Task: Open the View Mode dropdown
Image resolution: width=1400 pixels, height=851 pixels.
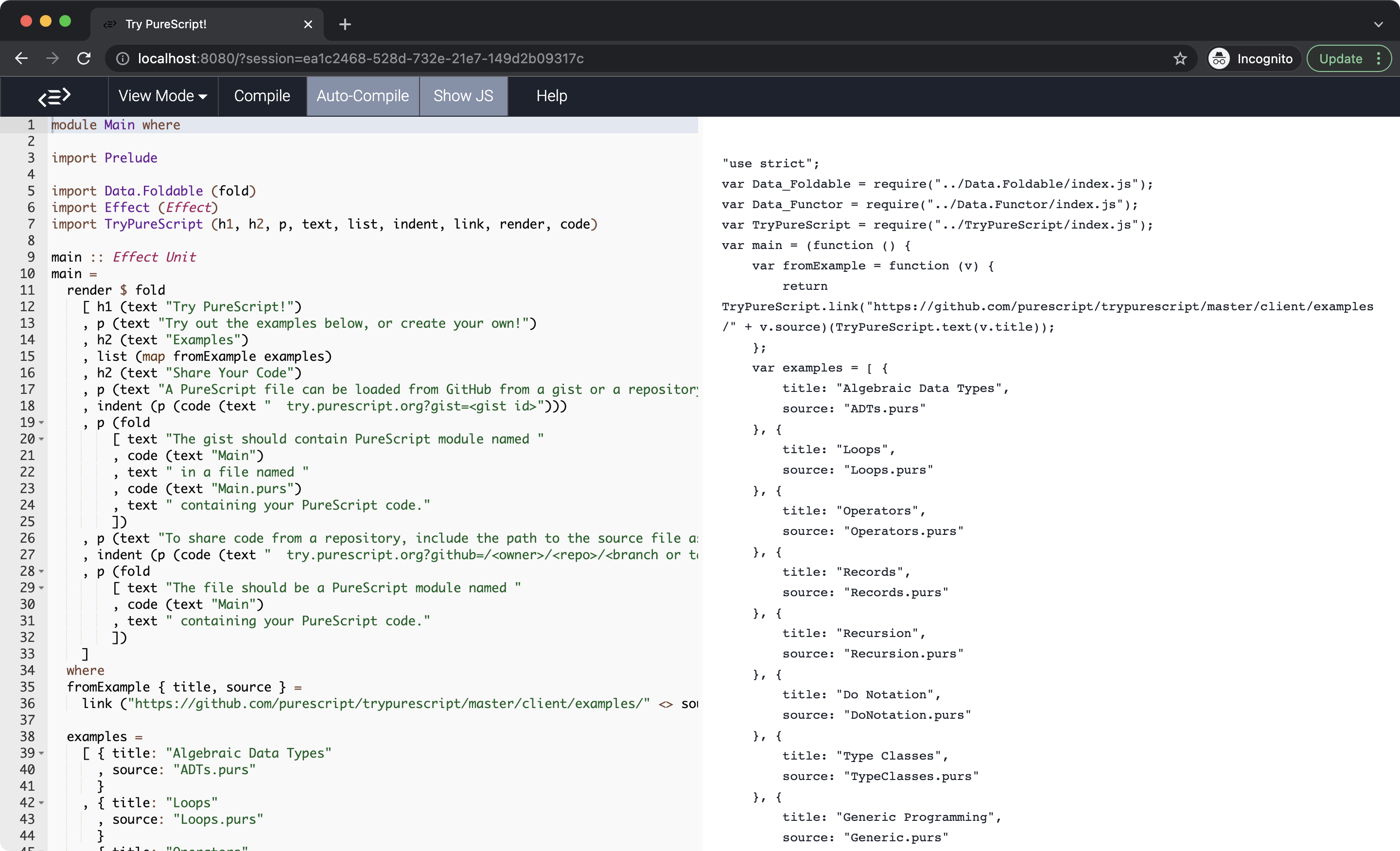Action: pyautogui.click(x=162, y=96)
